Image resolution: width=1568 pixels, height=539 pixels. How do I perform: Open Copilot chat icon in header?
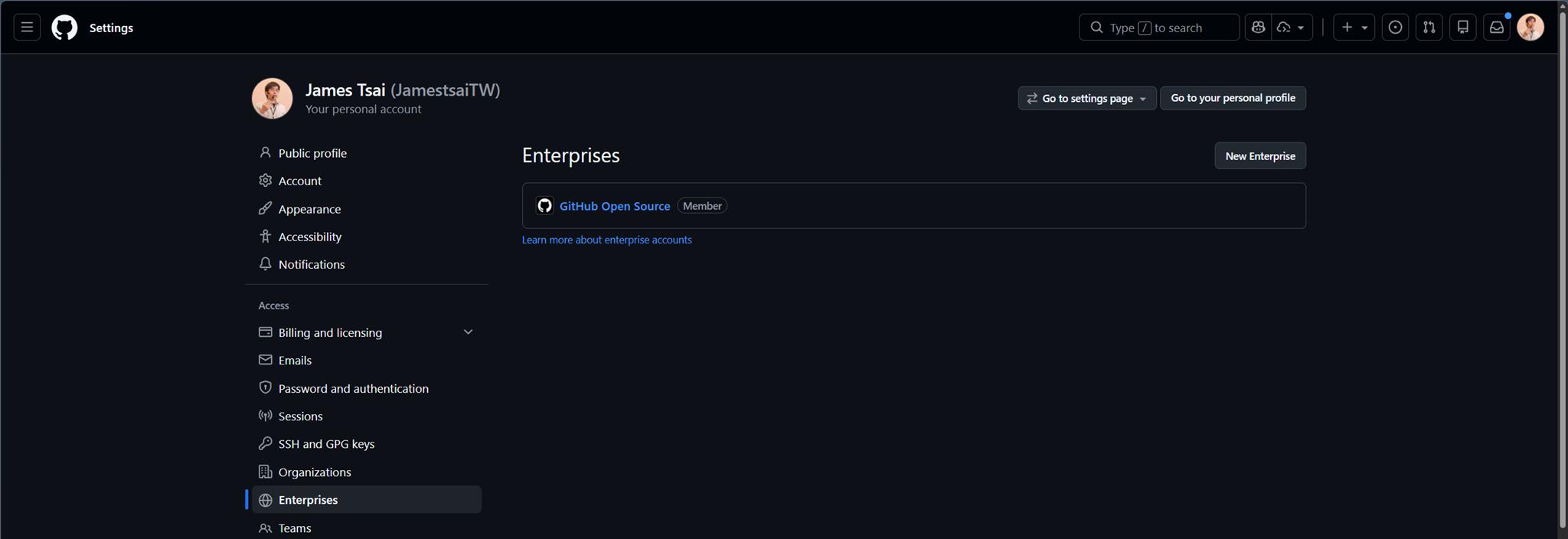1258,28
